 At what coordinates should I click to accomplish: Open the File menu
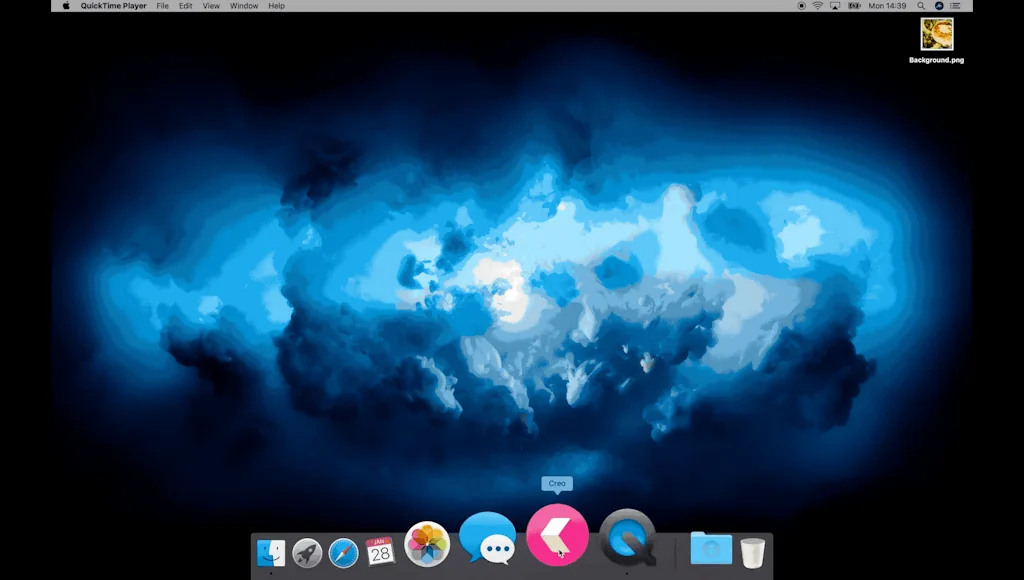[x=162, y=6]
